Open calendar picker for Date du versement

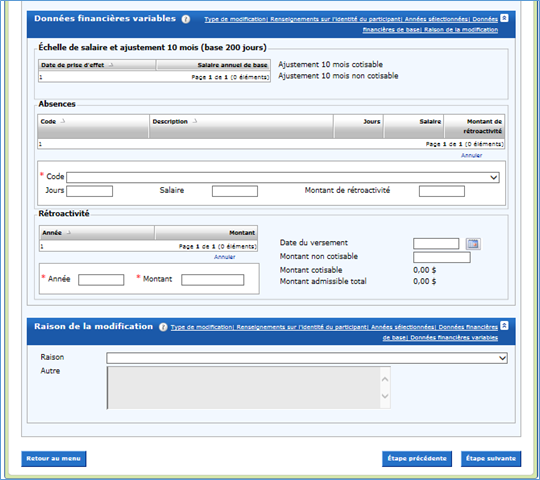(x=473, y=244)
